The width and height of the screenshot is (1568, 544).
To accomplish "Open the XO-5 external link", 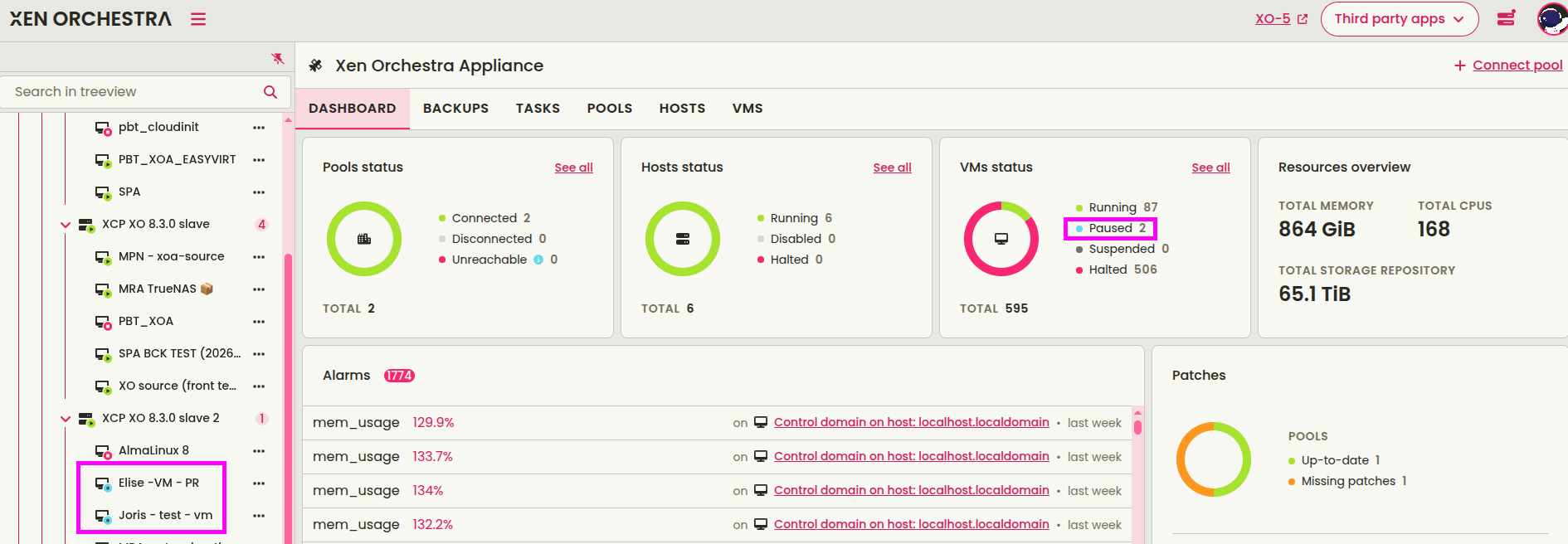I will 1281,19.
